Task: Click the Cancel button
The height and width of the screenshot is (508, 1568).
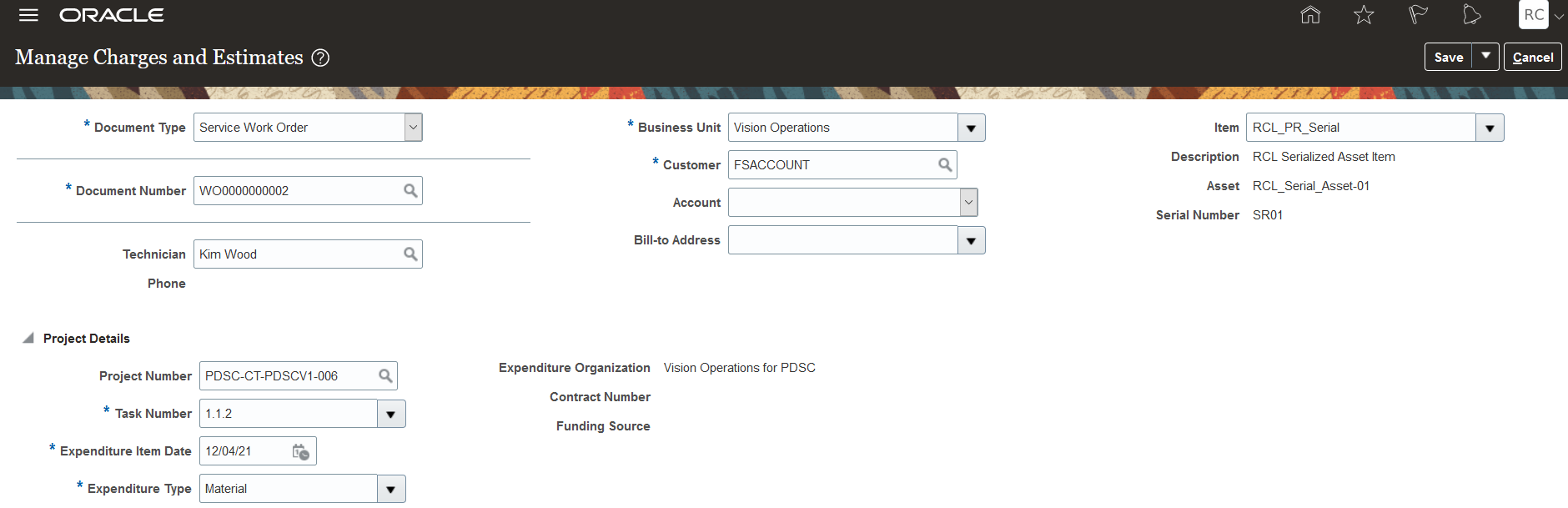Action: (1532, 57)
